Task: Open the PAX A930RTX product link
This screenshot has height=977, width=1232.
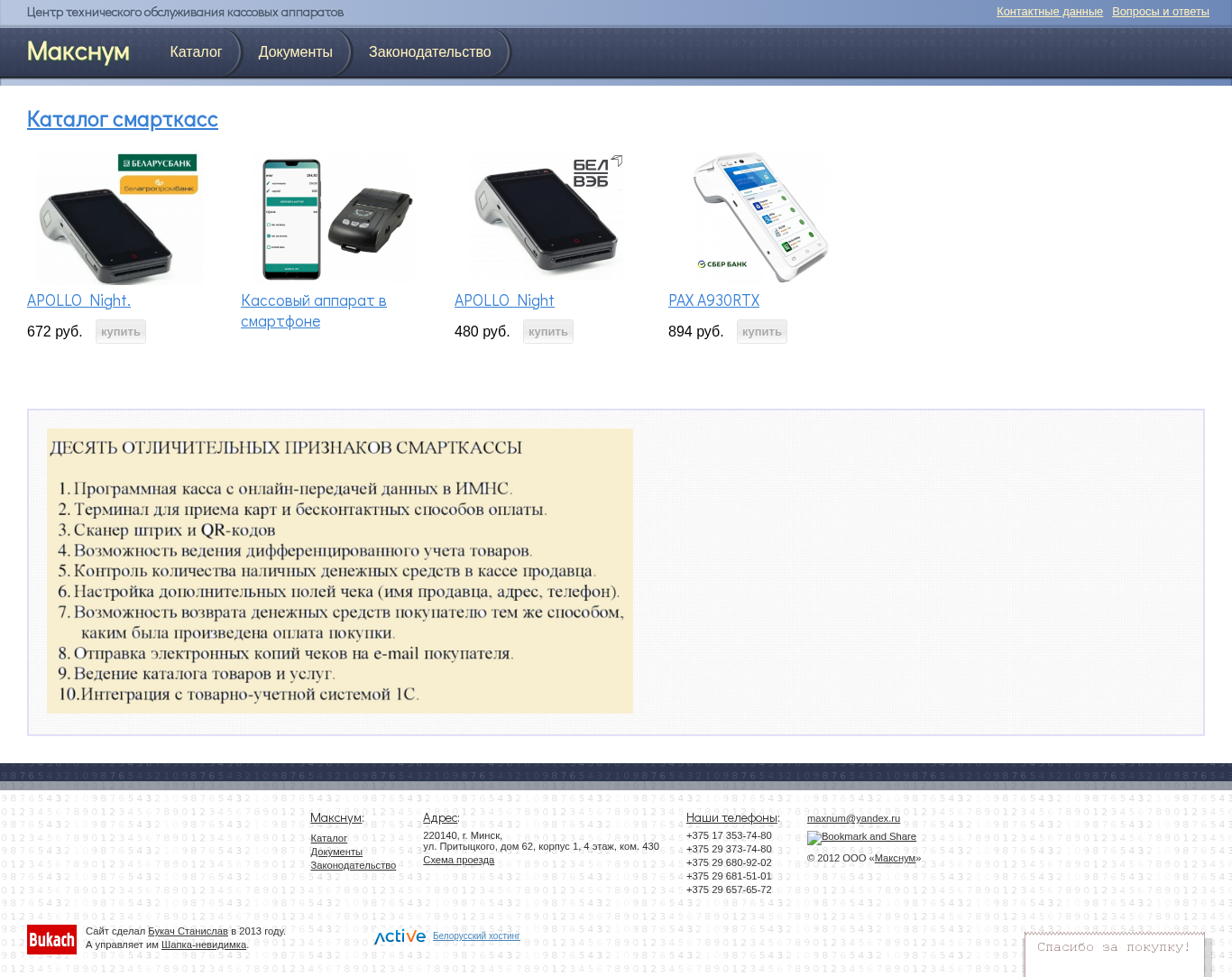Action: click(x=713, y=300)
